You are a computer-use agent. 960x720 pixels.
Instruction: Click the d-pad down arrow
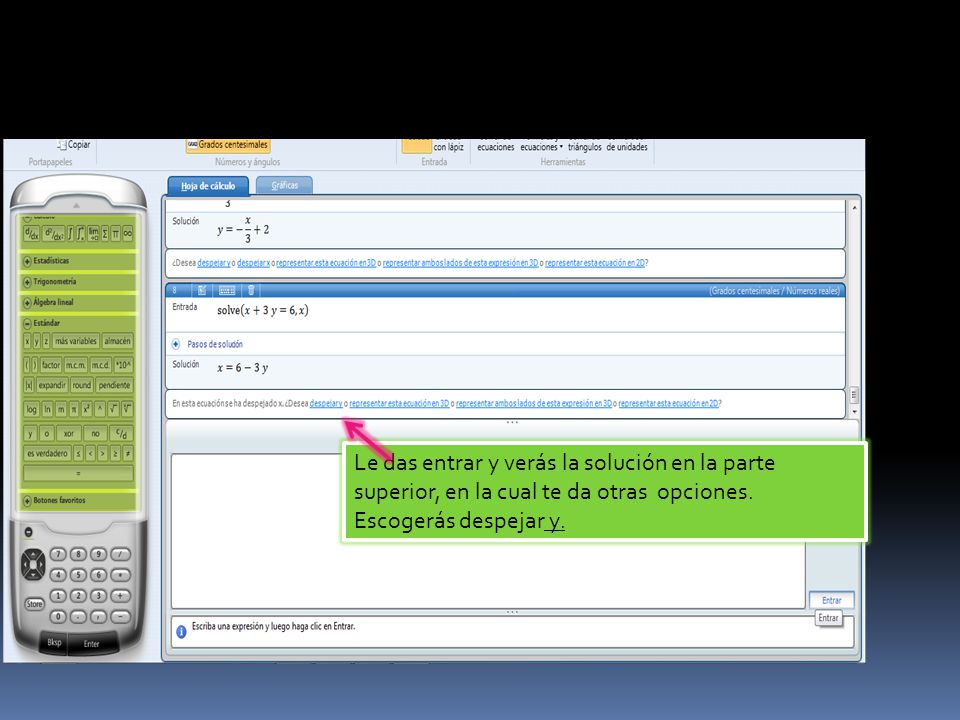pyautogui.click(x=33, y=575)
